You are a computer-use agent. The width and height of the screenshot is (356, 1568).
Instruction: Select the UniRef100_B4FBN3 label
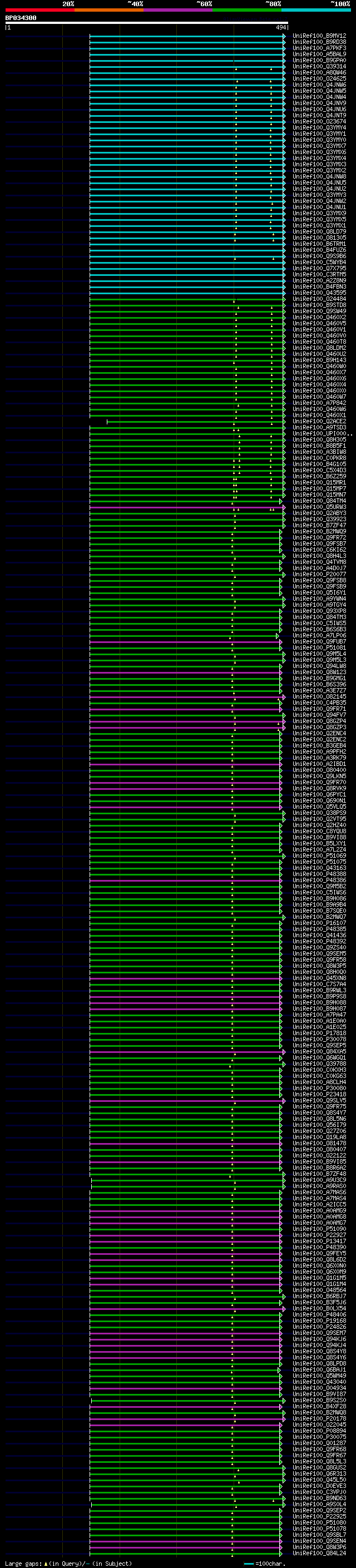coord(319,286)
